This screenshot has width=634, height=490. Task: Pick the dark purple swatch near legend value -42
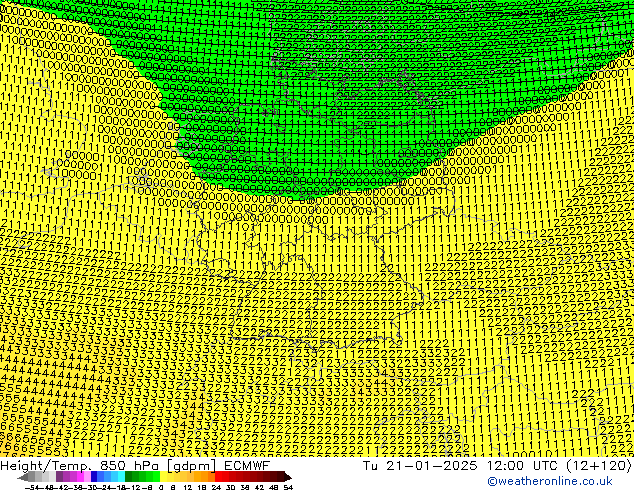coord(59,477)
